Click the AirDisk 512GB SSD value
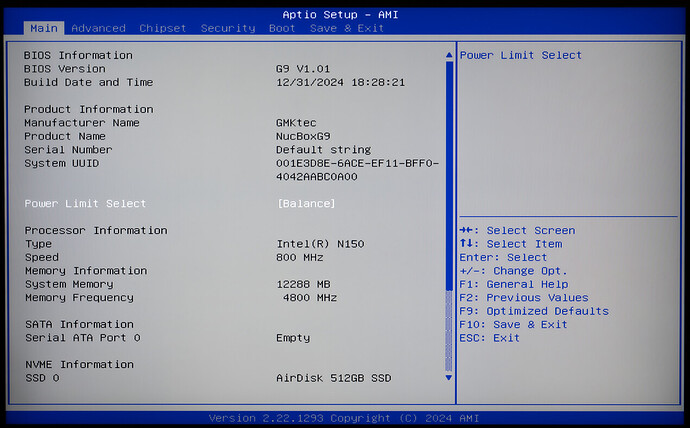Image resolution: width=690 pixels, height=428 pixels. tap(334, 378)
